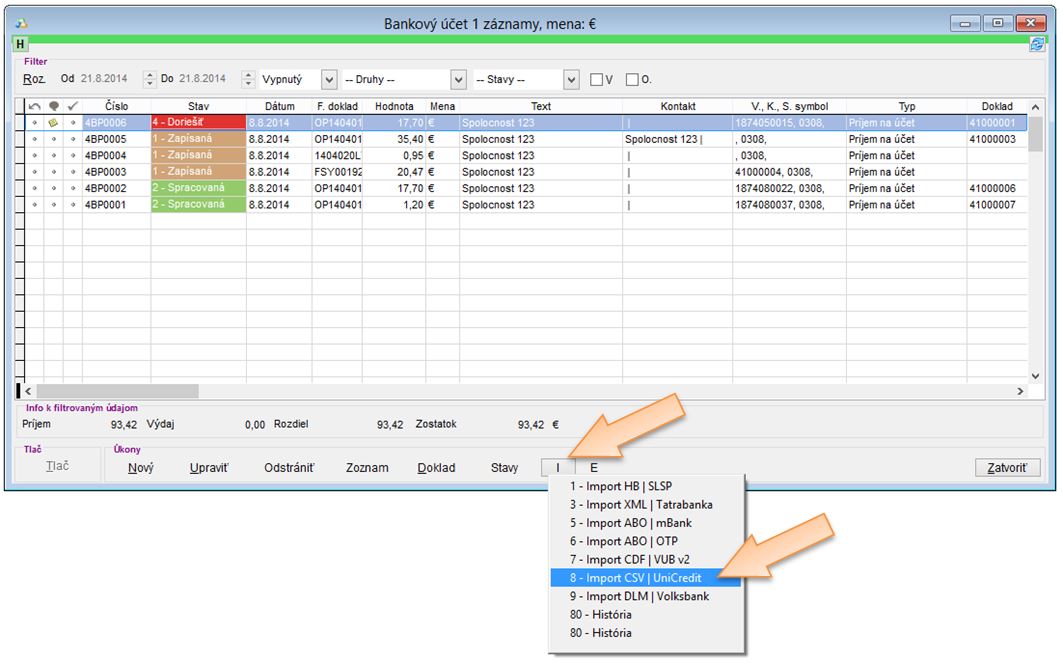
Task: Click the undo arrow column header icon
Action: tap(34, 106)
